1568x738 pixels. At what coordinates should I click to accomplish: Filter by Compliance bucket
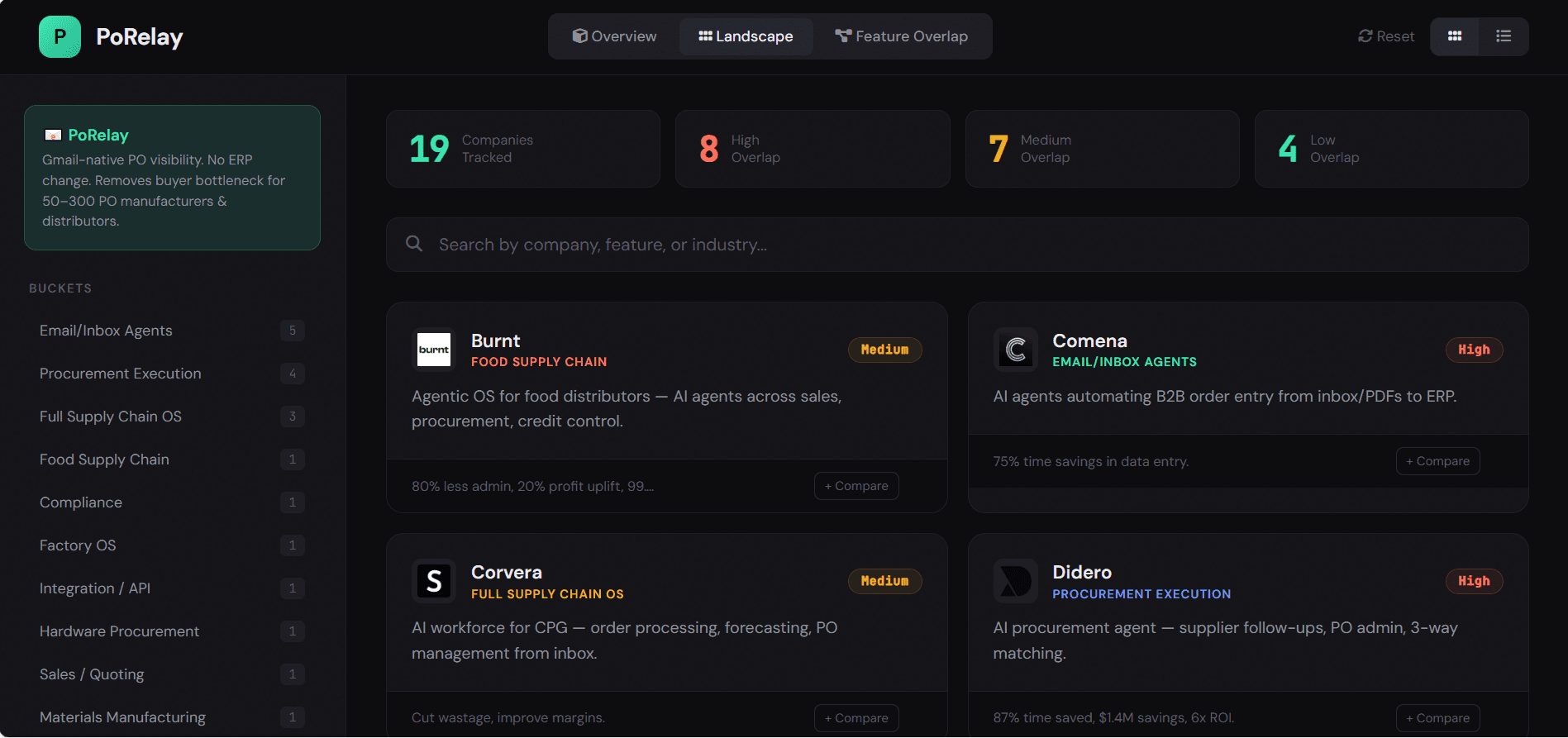coord(172,502)
